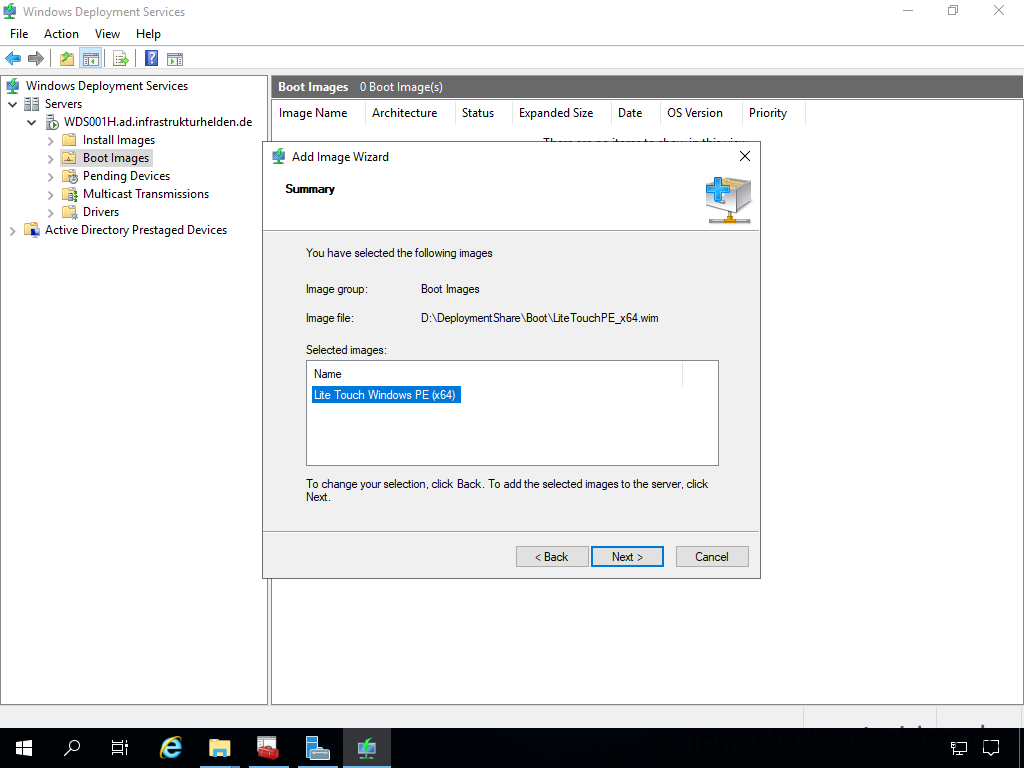
Task: Expand the Install Images node
Action: 51,140
